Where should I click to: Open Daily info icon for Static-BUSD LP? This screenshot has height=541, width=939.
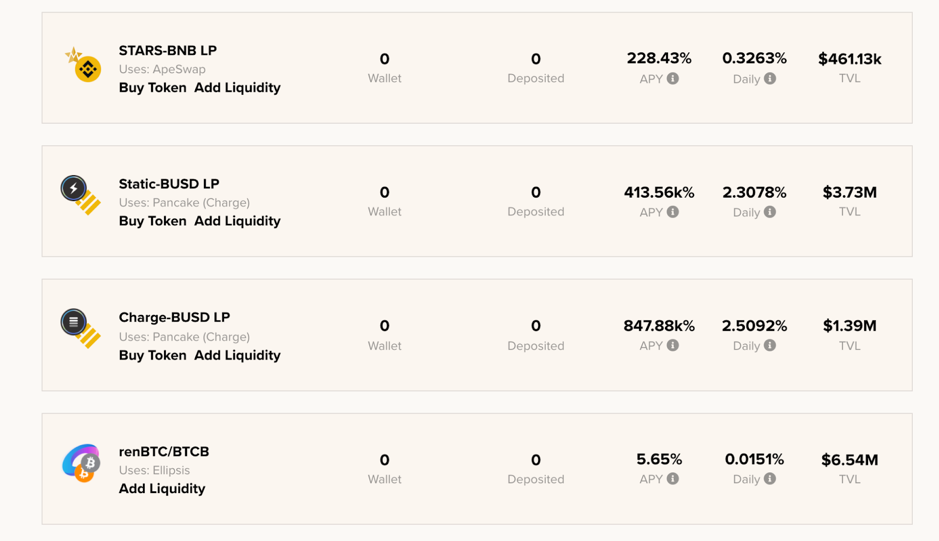[770, 212]
